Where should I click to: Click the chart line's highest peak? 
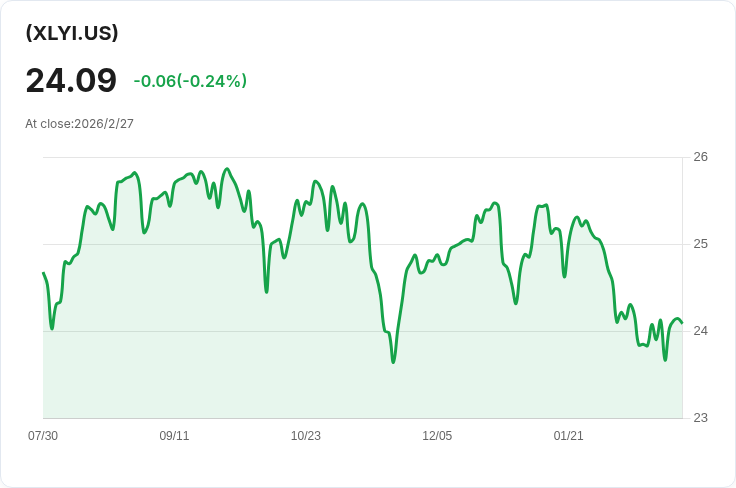(227, 169)
